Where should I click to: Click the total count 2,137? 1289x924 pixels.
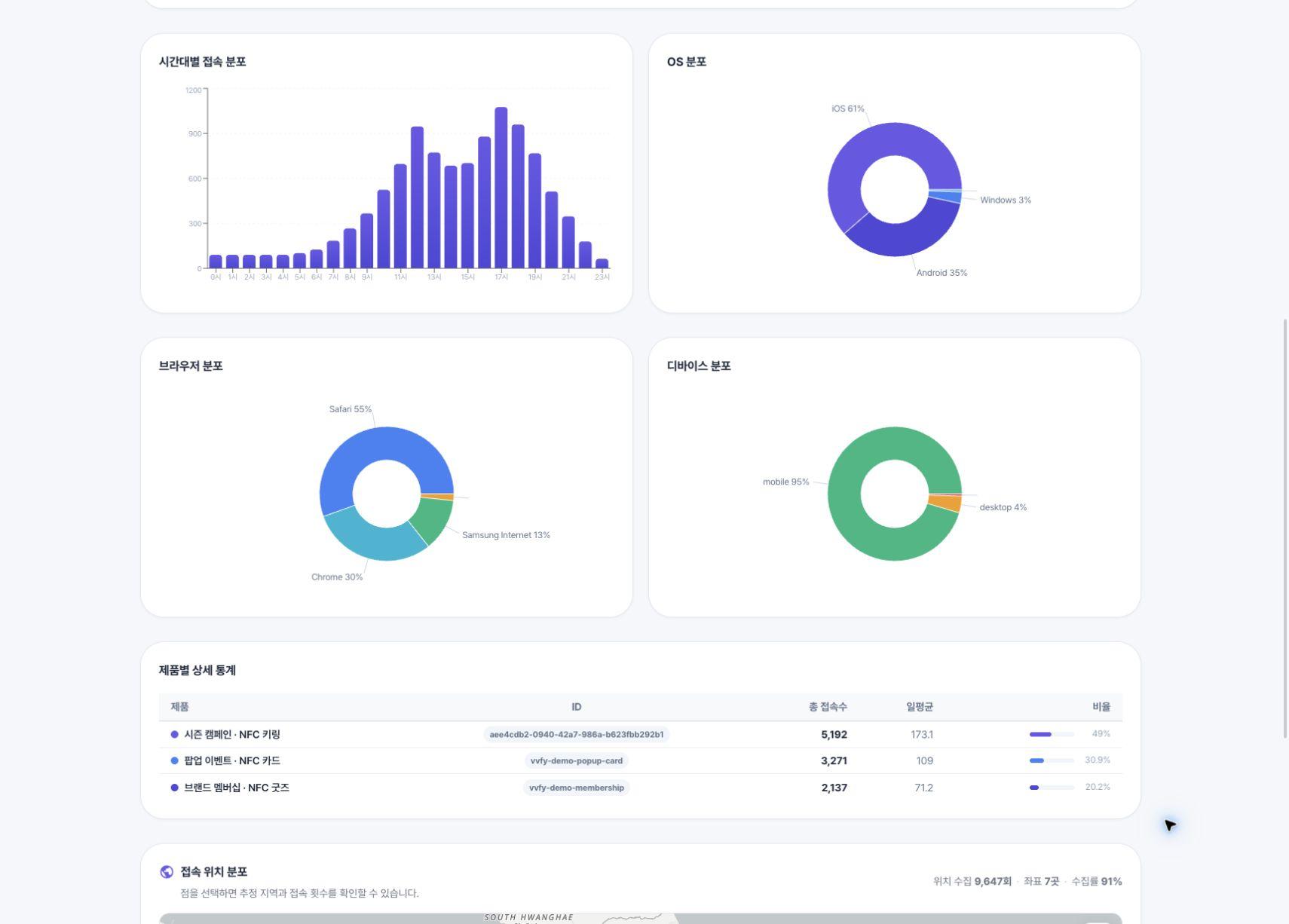tap(834, 788)
